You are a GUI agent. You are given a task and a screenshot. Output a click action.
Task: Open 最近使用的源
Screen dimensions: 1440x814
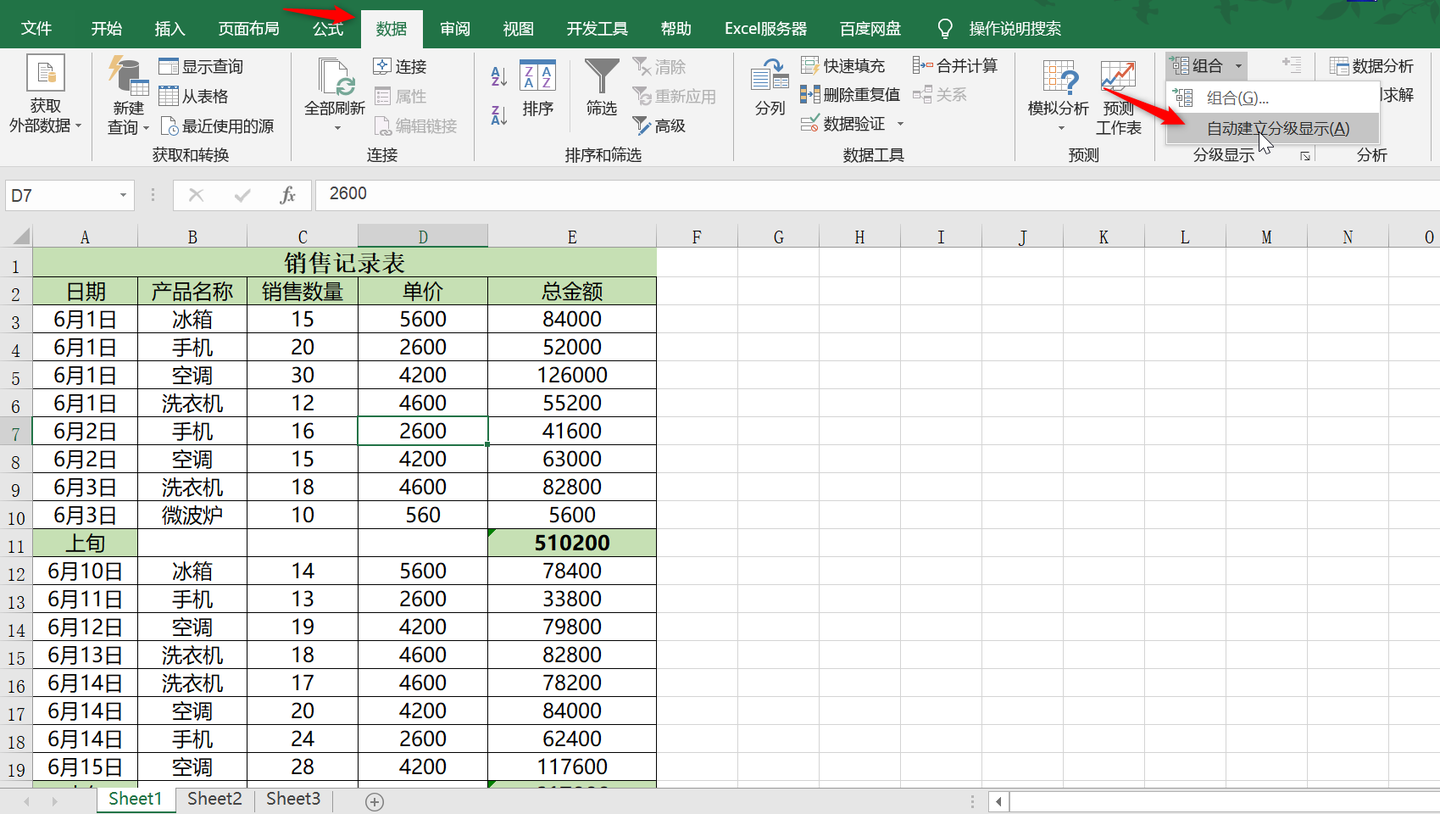[x=217, y=126]
